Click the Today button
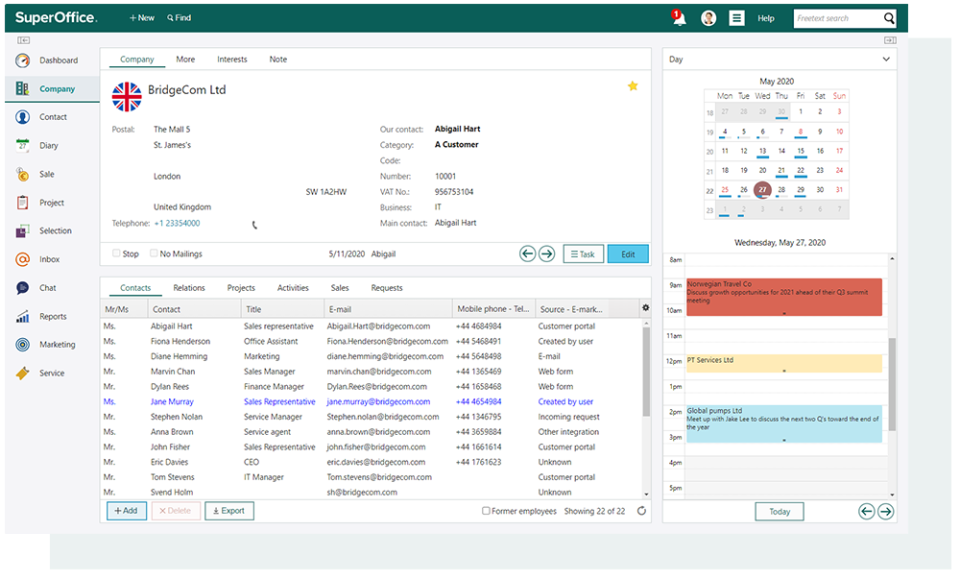This screenshot has width=960, height=579. (779, 512)
